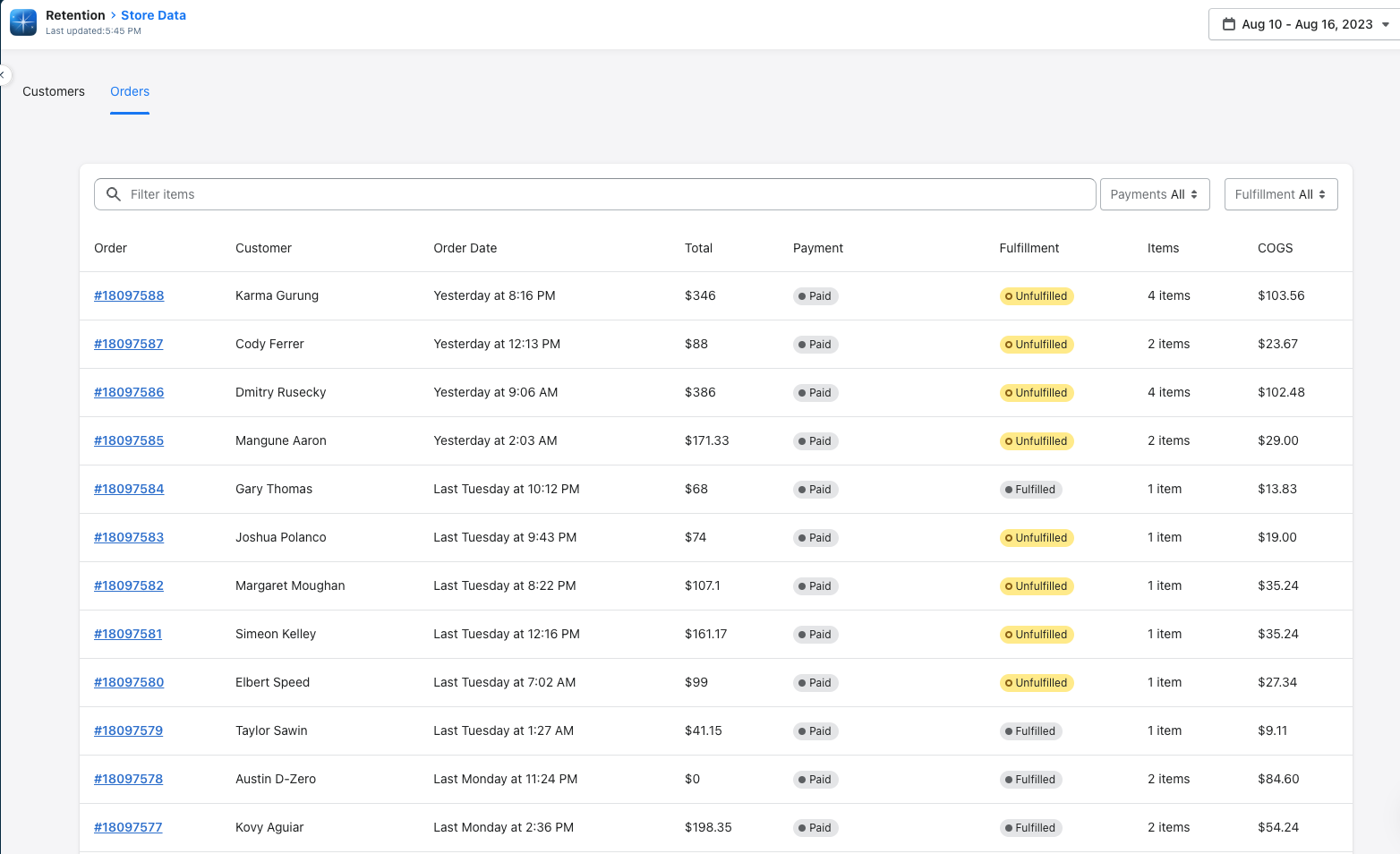Screen dimensions: 1400x854
Task: Switch to the Customers tab
Action: tap(54, 91)
